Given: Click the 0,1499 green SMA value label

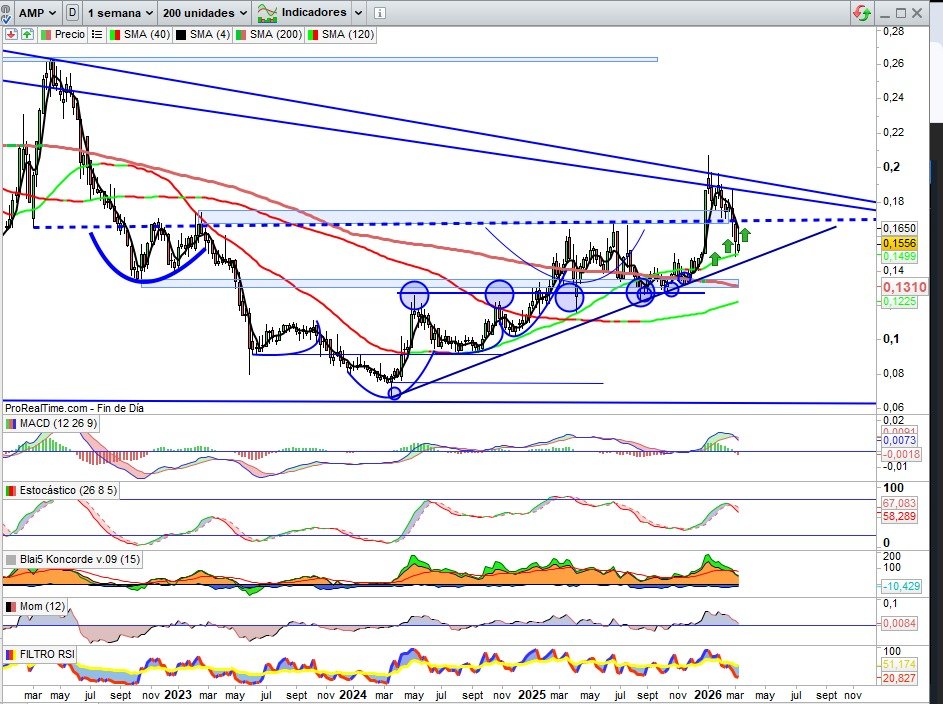Looking at the screenshot, I should [x=899, y=256].
